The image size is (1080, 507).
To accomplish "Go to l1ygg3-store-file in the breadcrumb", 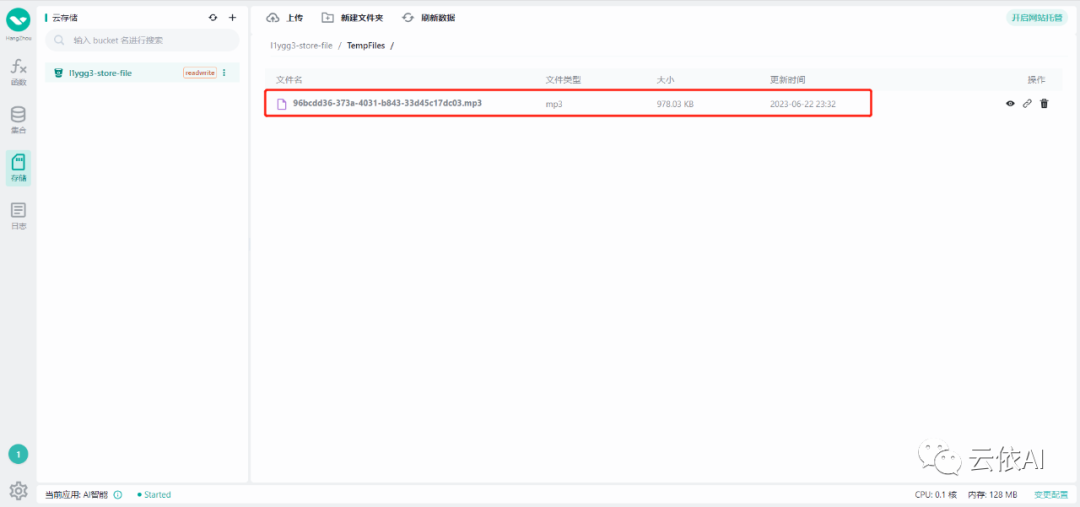I will [x=301, y=45].
